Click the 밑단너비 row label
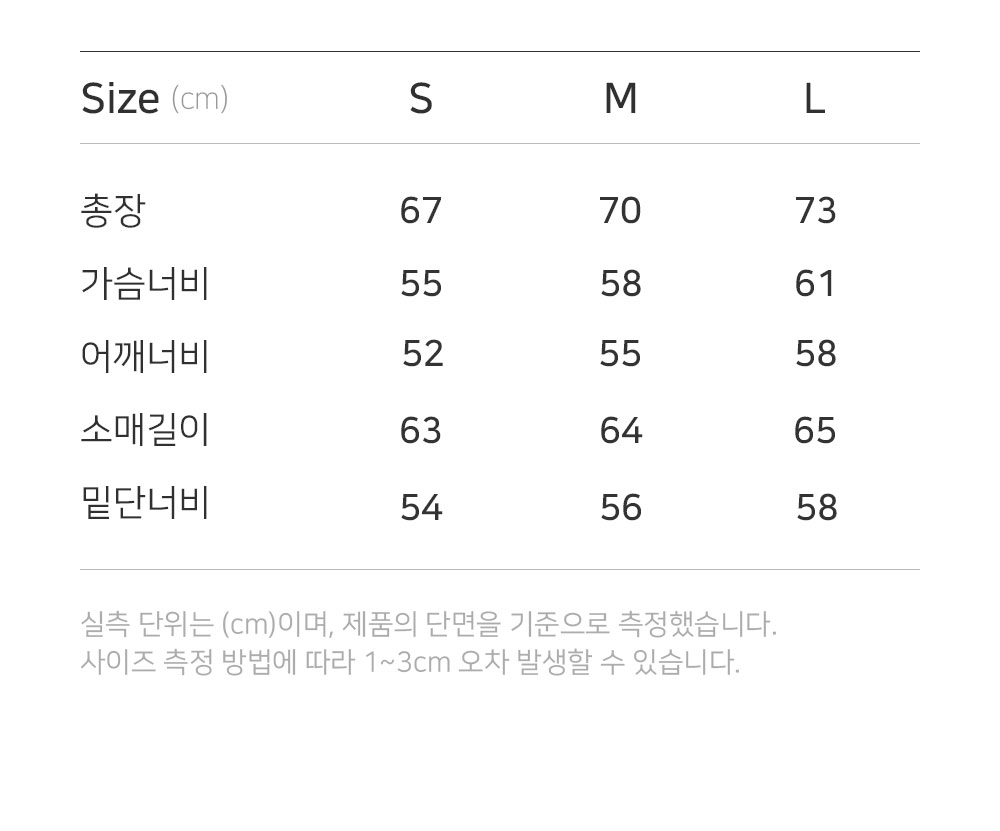The image size is (1000, 831). click(x=145, y=503)
